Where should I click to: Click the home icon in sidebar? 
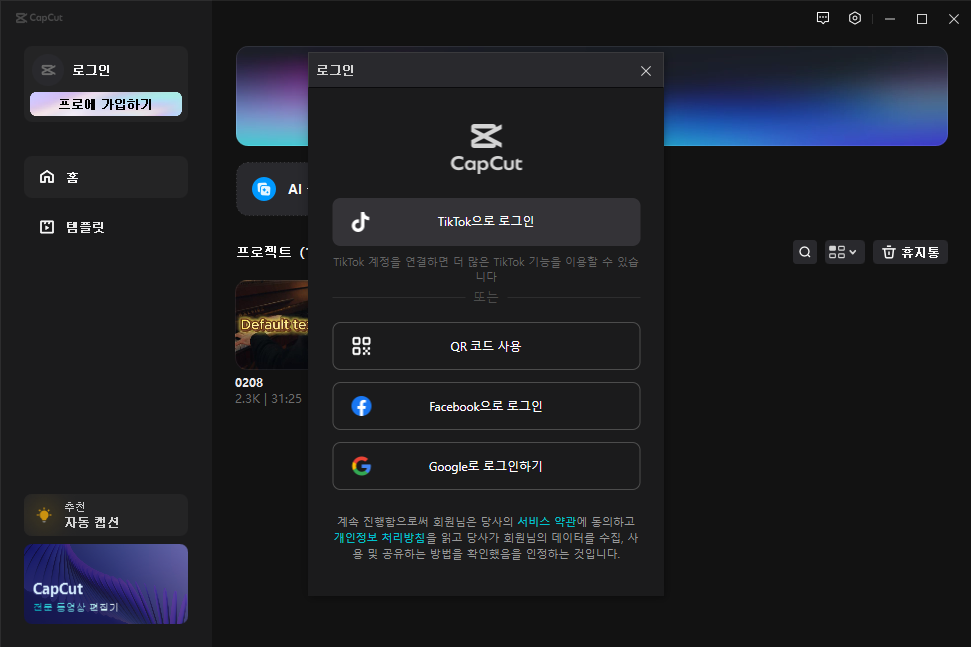47,177
